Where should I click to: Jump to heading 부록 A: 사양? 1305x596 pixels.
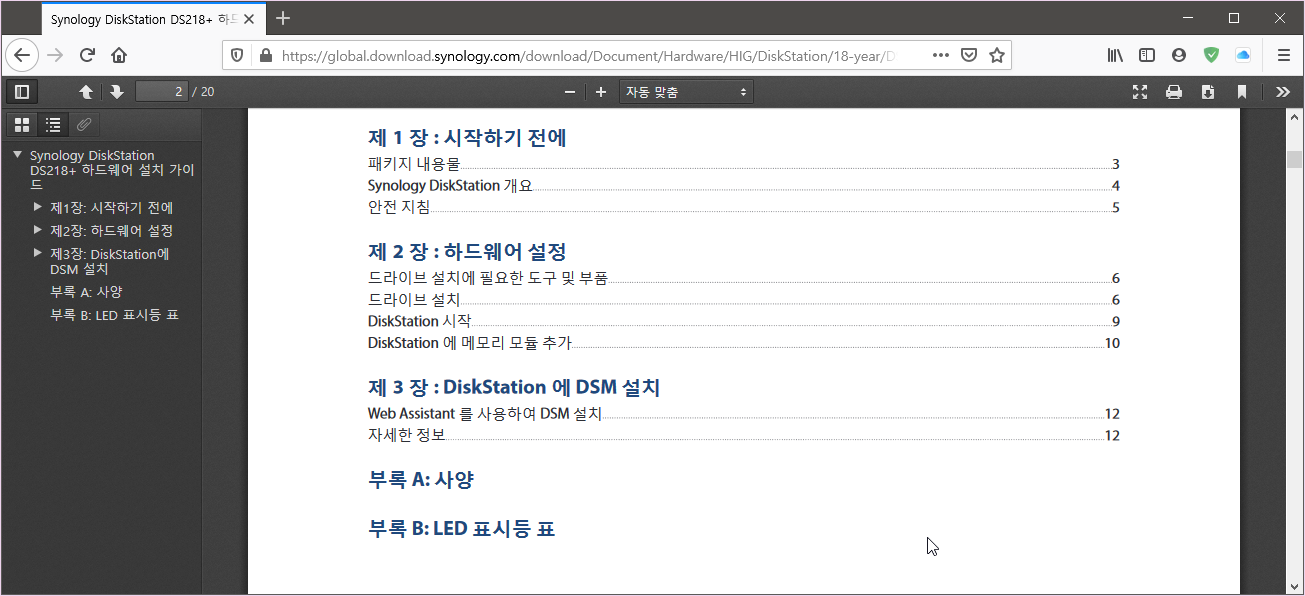421,480
